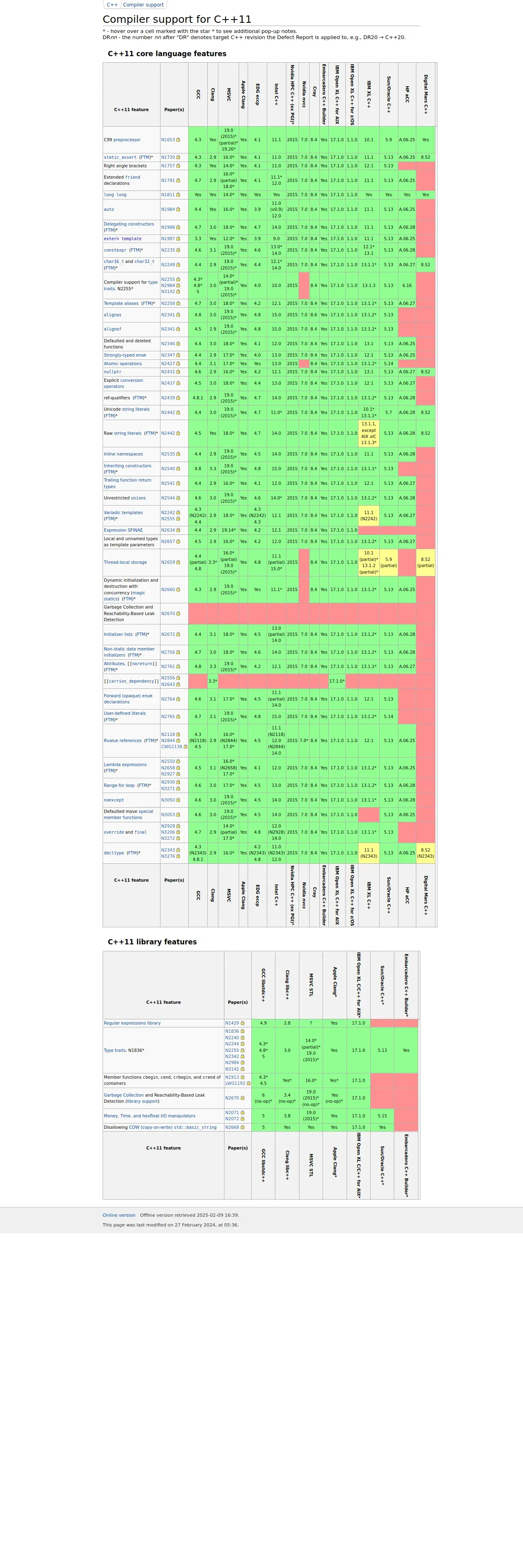Open the Inline namespaces link
The width and height of the screenshot is (523, 1568).
[x=123, y=454]
